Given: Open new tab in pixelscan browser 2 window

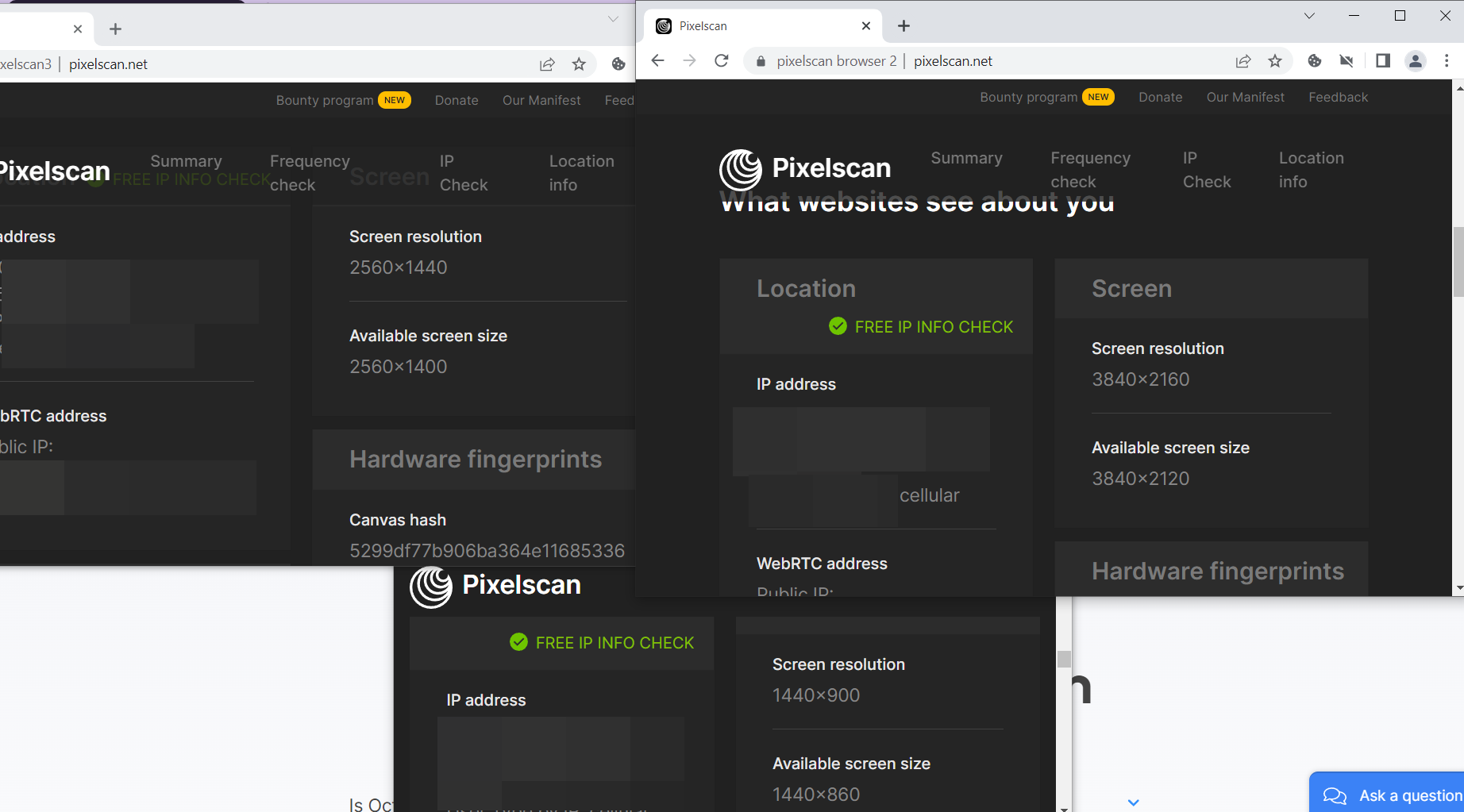Looking at the screenshot, I should 903,26.
